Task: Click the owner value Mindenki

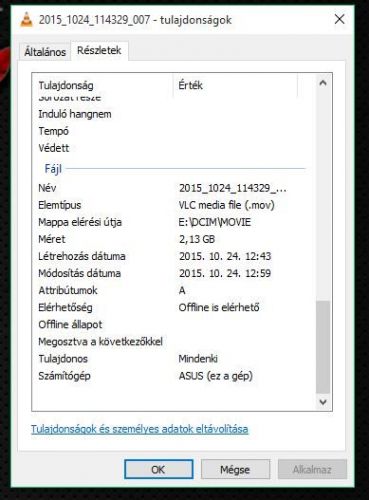Action: pos(198,359)
